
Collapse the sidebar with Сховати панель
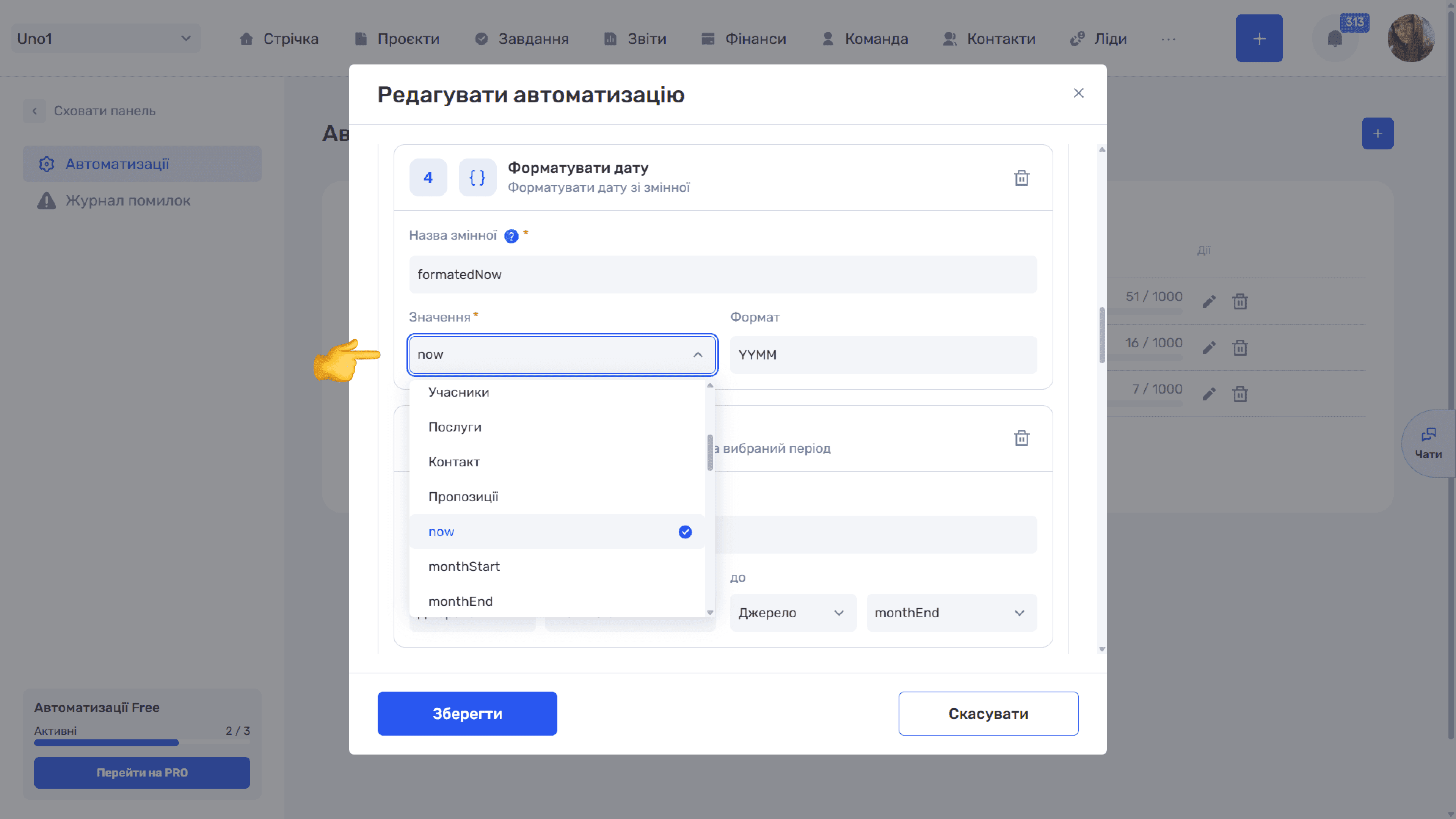[89, 111]
